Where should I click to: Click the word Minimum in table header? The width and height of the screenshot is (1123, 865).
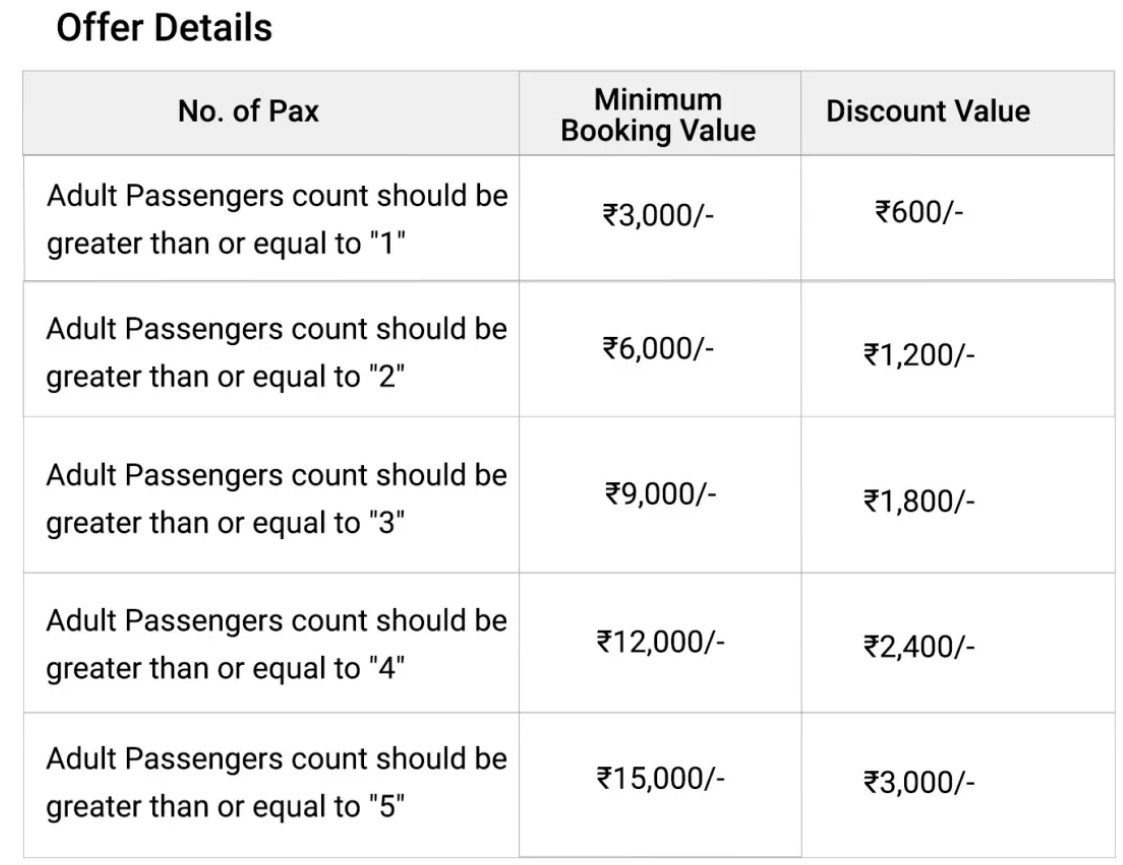point(658,100)
